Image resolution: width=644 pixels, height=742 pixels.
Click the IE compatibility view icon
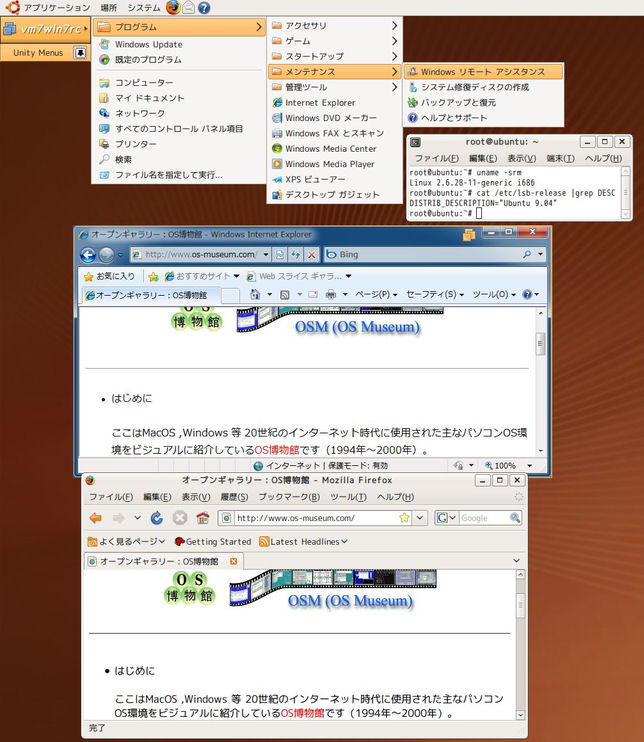(280, 255)
